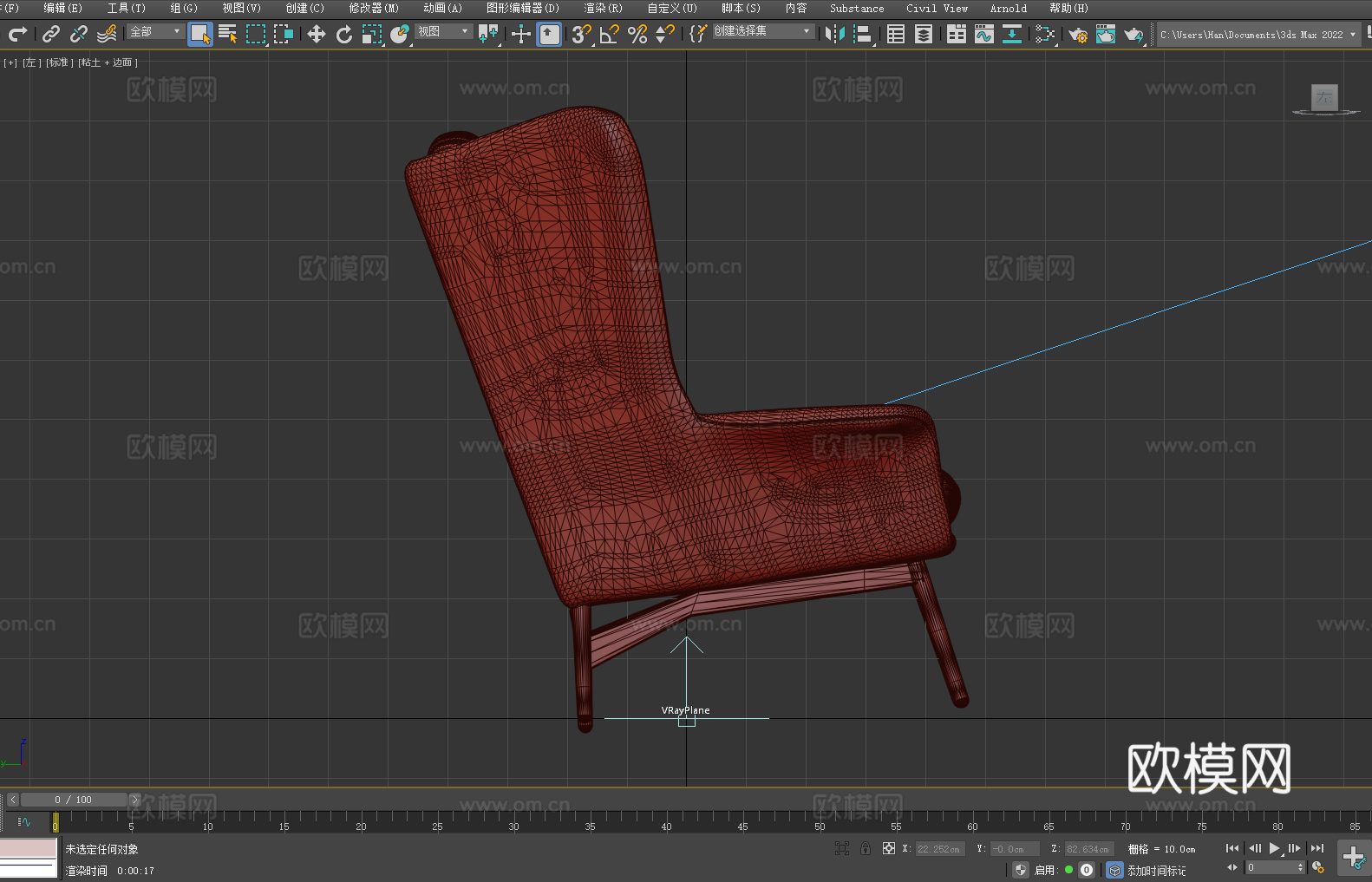Viewport: 1372px width, 882px height.
Task: Click the [粘土 + 边面] display label
Action: pos(108,62)
